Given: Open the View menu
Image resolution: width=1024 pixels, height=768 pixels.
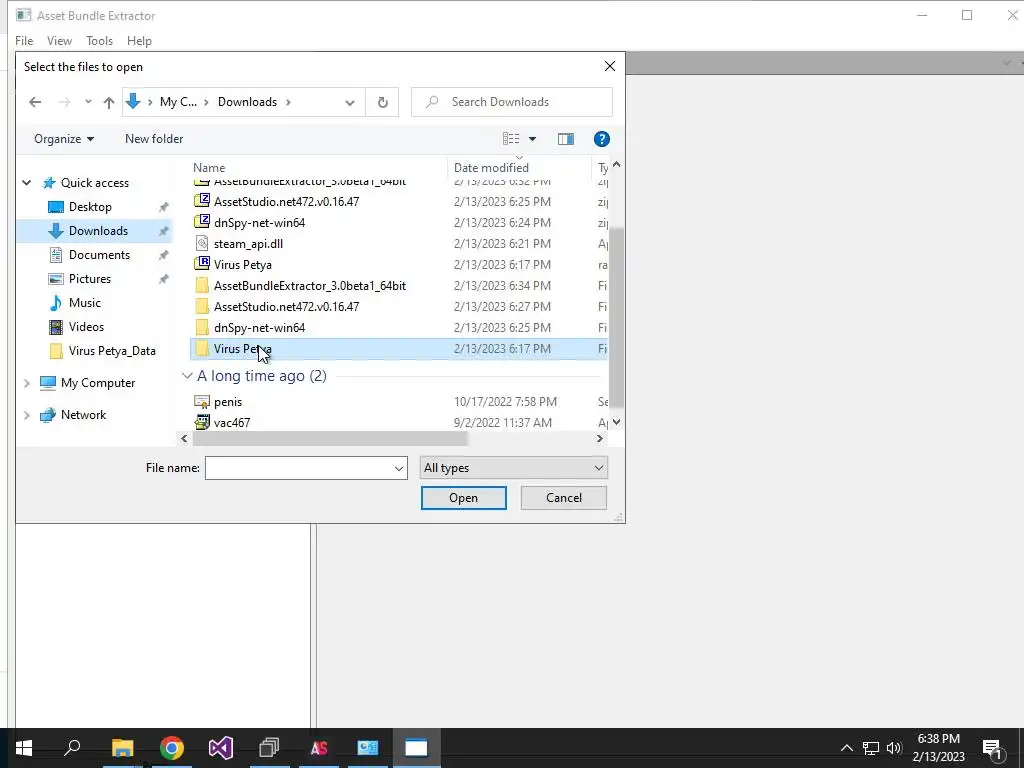Looking at the screenshot, I should tap(59, 40).
